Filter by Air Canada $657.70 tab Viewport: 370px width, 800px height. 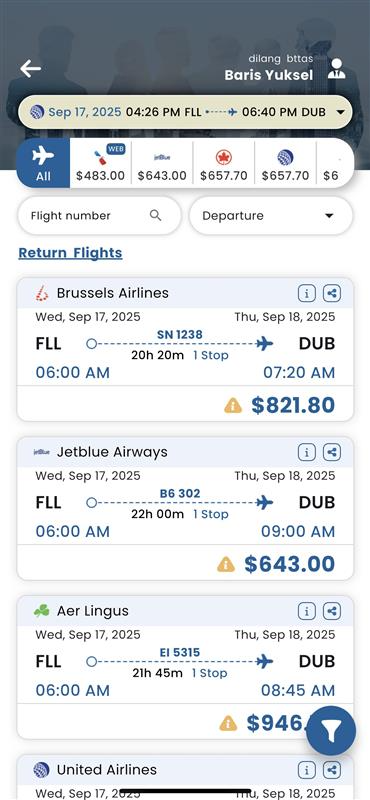click(224, 163)
